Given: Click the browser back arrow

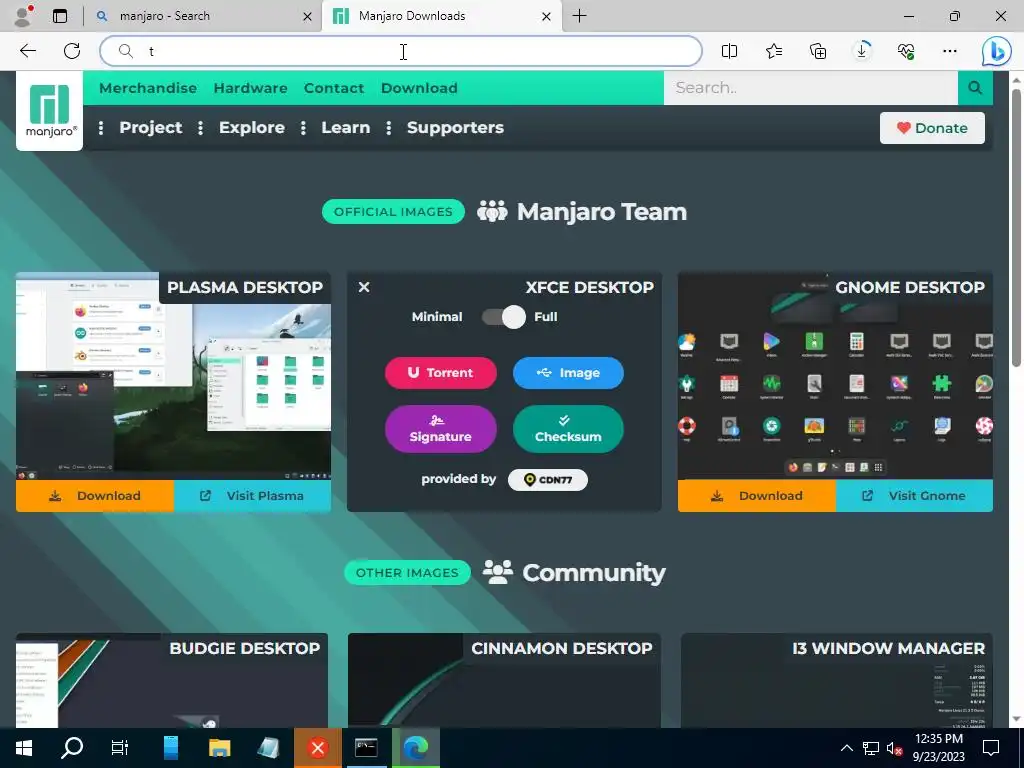Looking at the screenshot, I should pyautogui.click(x=27, y=51).
